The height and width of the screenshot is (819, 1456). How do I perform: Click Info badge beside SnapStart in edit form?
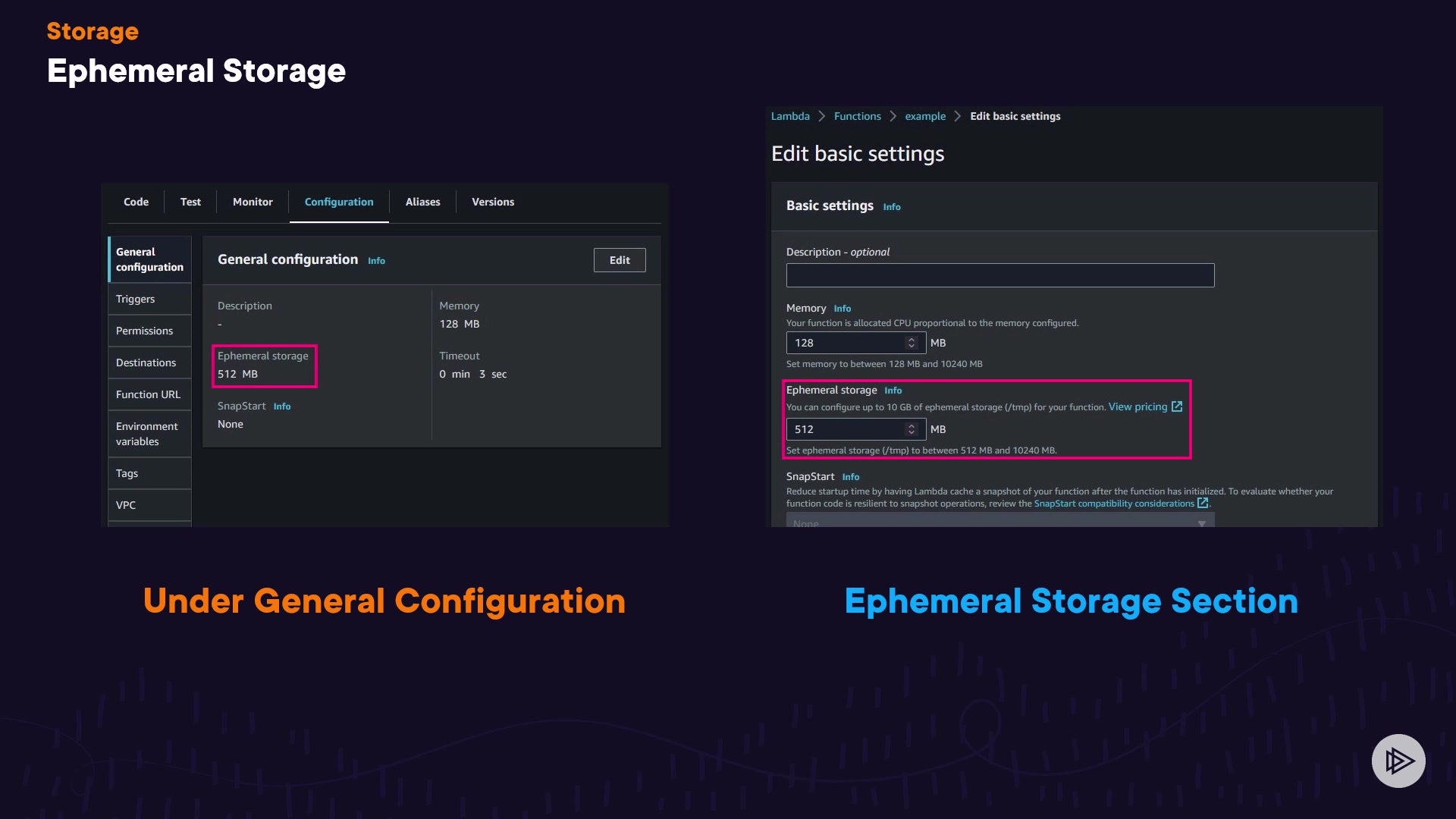[850, 477]
